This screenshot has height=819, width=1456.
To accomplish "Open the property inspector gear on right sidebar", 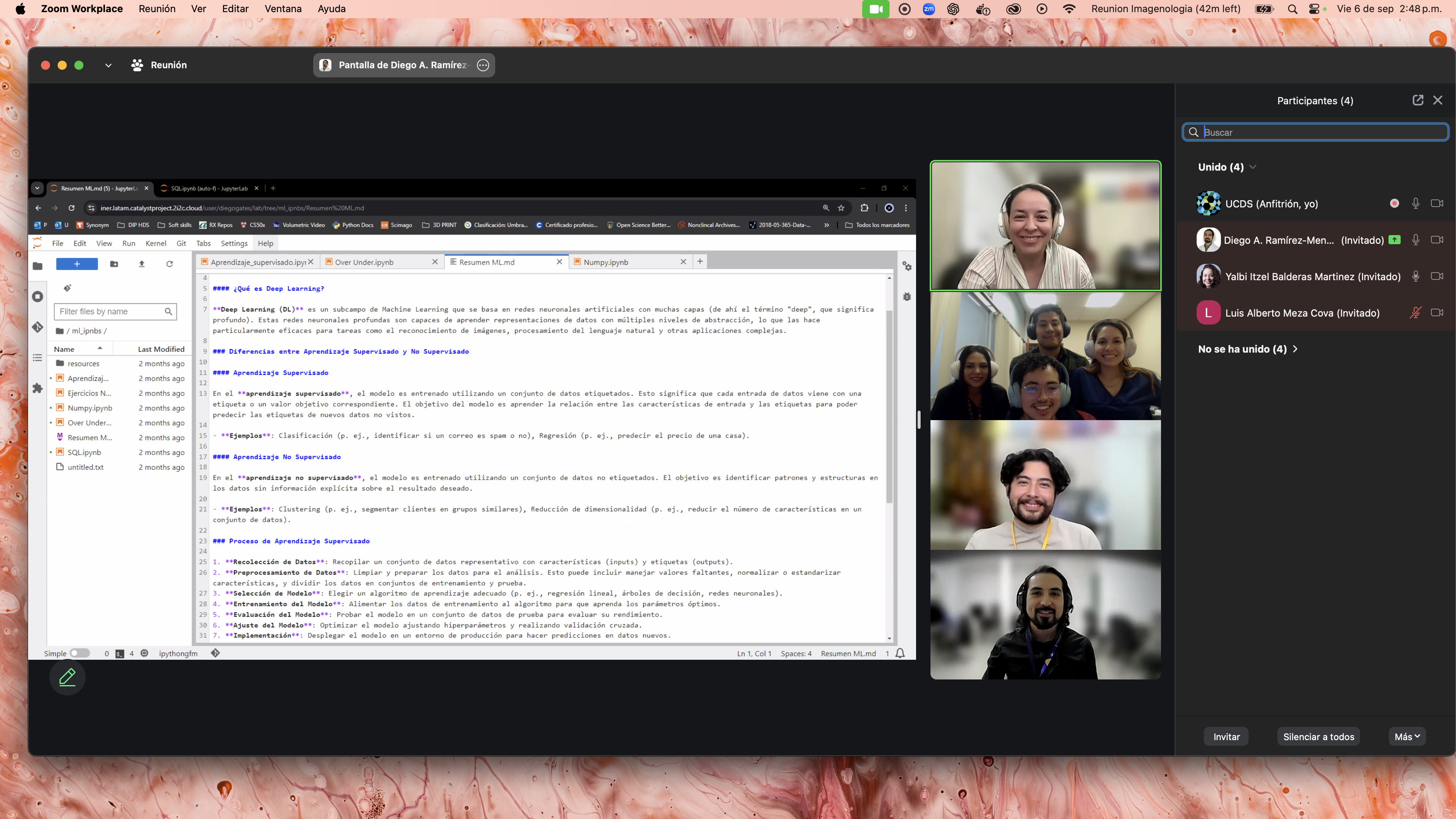I will [907, 266].
